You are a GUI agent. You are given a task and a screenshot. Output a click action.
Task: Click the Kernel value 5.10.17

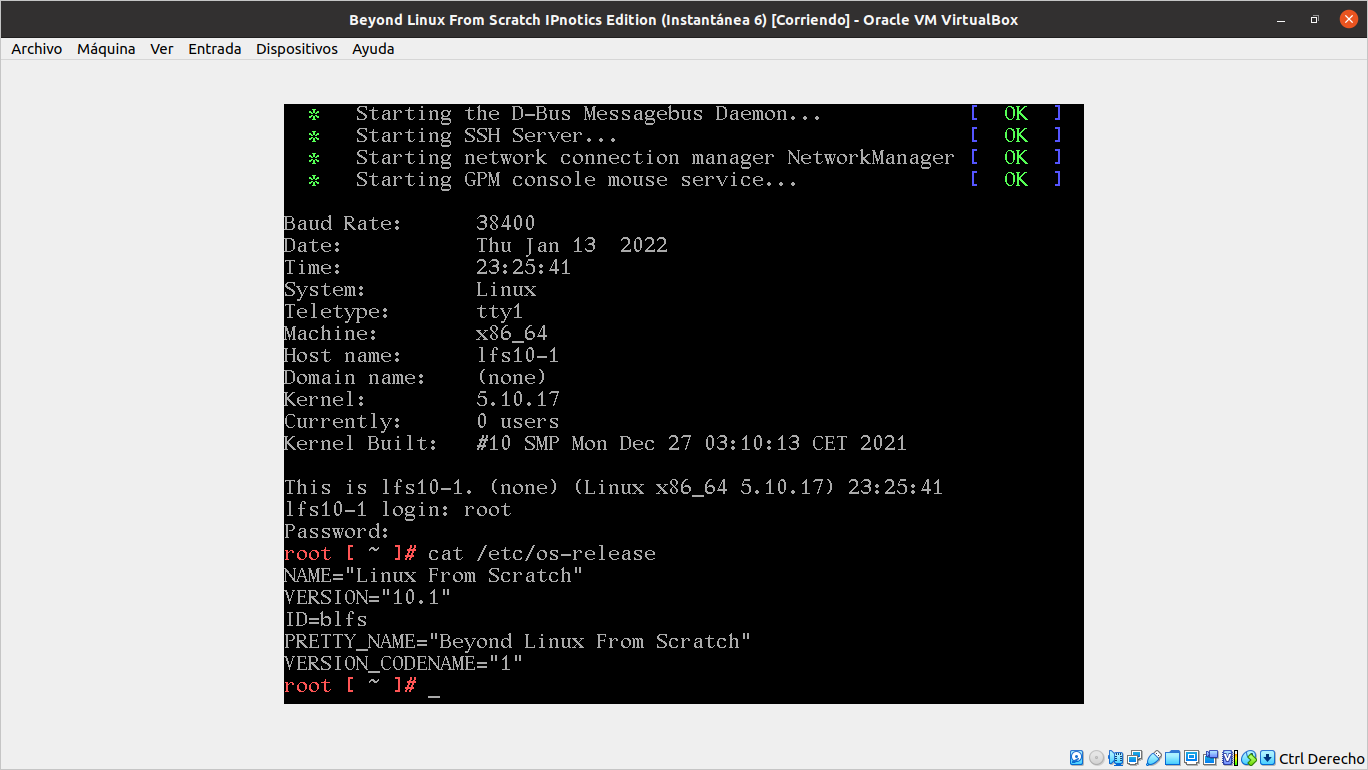coord(518,400)
